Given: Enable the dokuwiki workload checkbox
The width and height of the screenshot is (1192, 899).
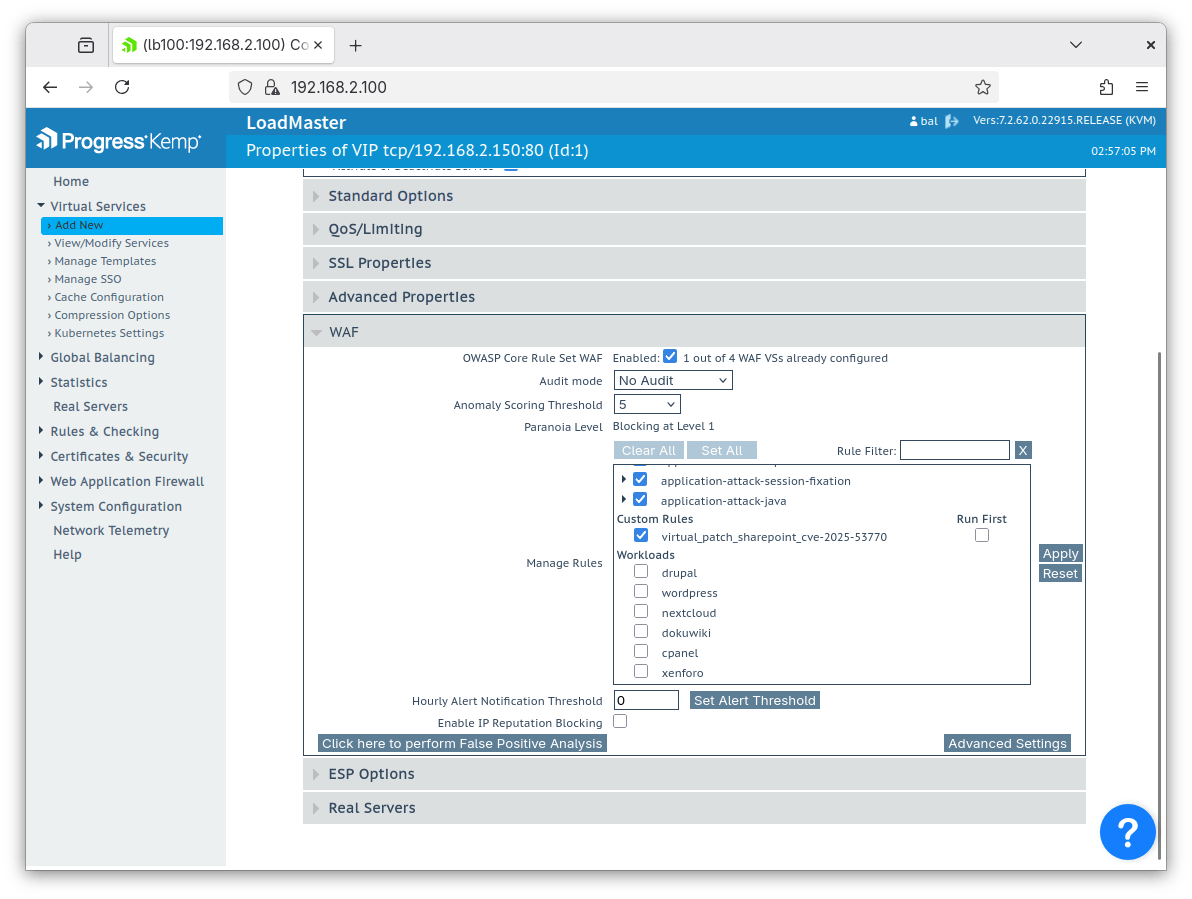Looking at the screenshot, I should [x=641, y=632].
